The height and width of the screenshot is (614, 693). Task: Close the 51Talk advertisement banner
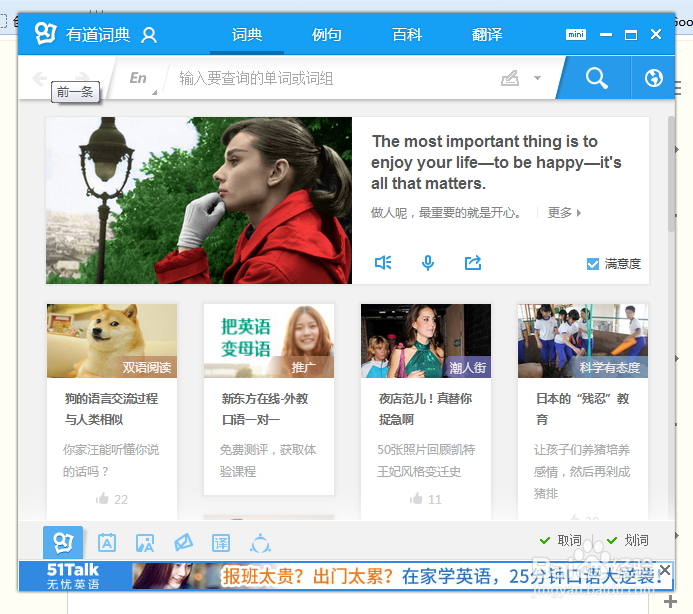tap(665, 570)
